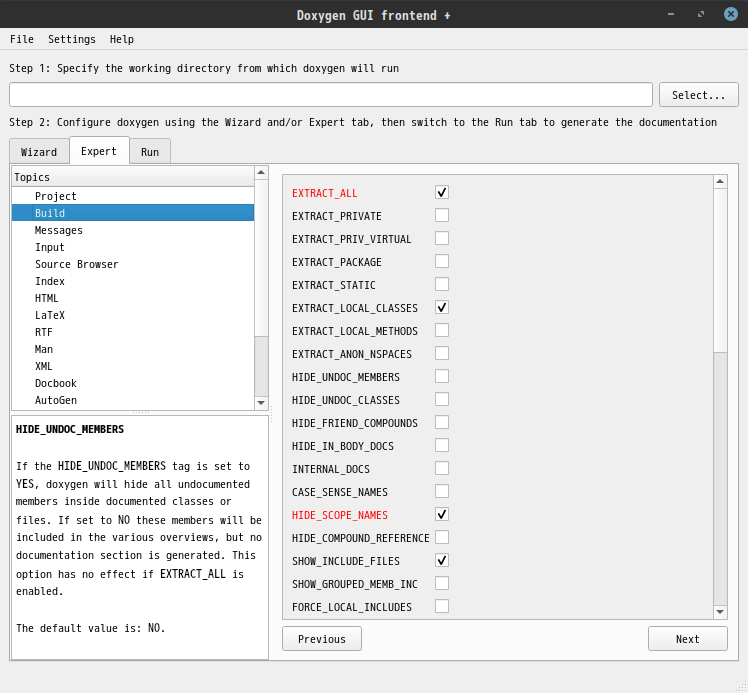Click the Select... directory button
The image size is (748, 693).
(x=698, y=94)
